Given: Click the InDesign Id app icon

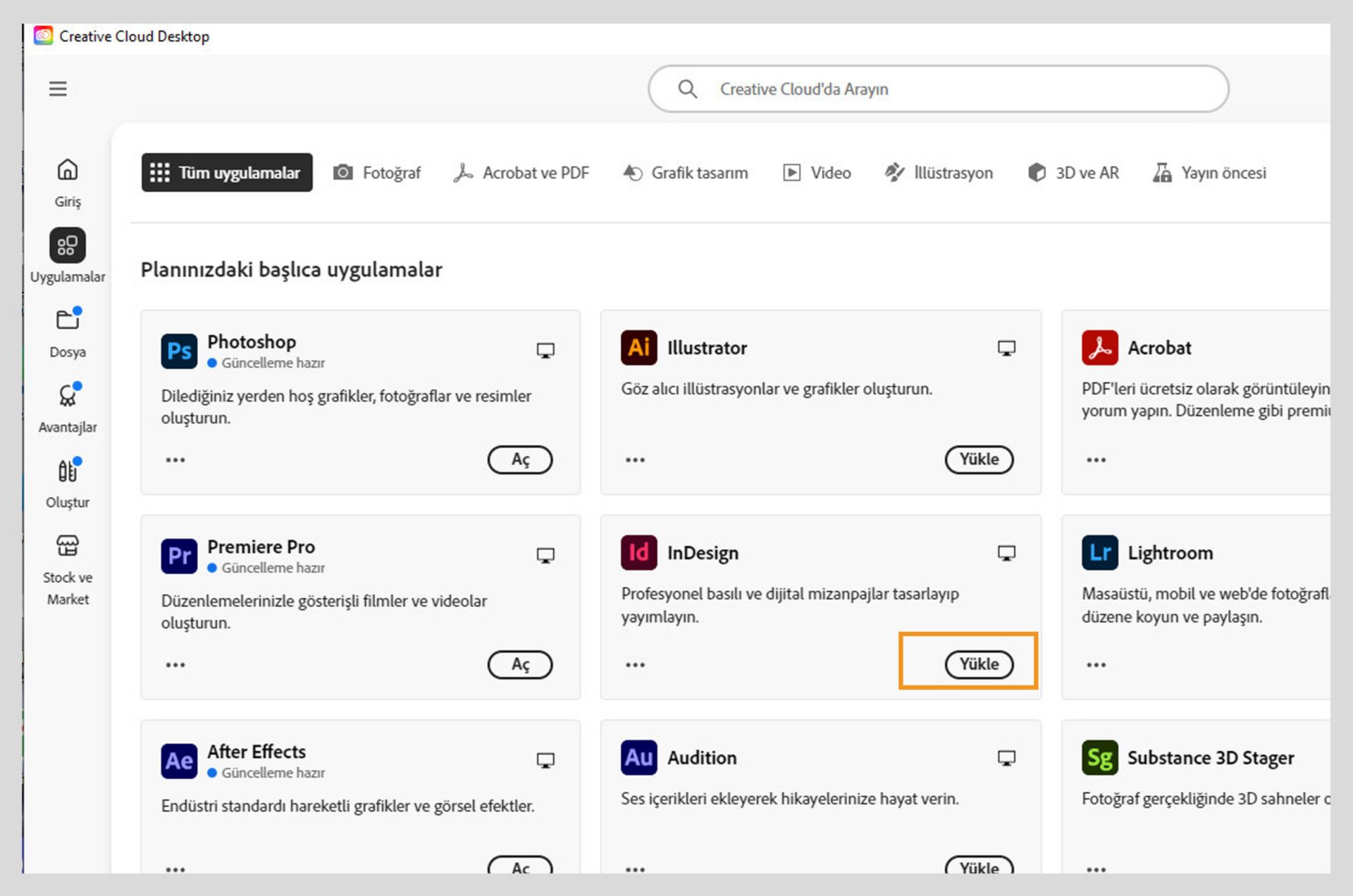Looking at the screenshot, I should pos(638,553).
